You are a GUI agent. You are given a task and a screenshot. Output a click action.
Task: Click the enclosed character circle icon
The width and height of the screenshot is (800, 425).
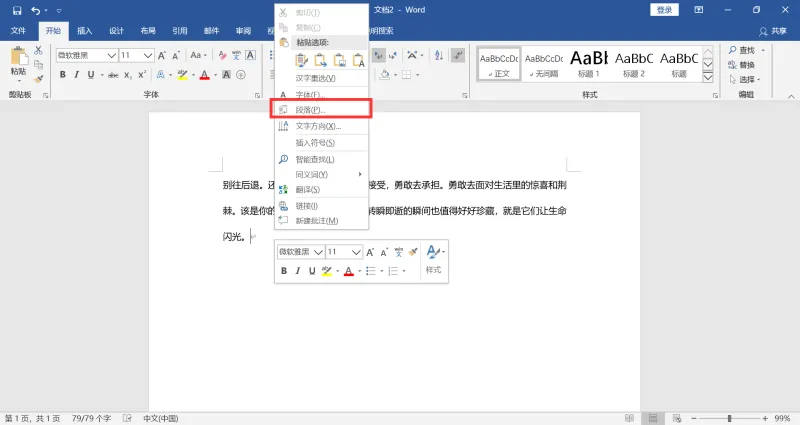[241, 74]
